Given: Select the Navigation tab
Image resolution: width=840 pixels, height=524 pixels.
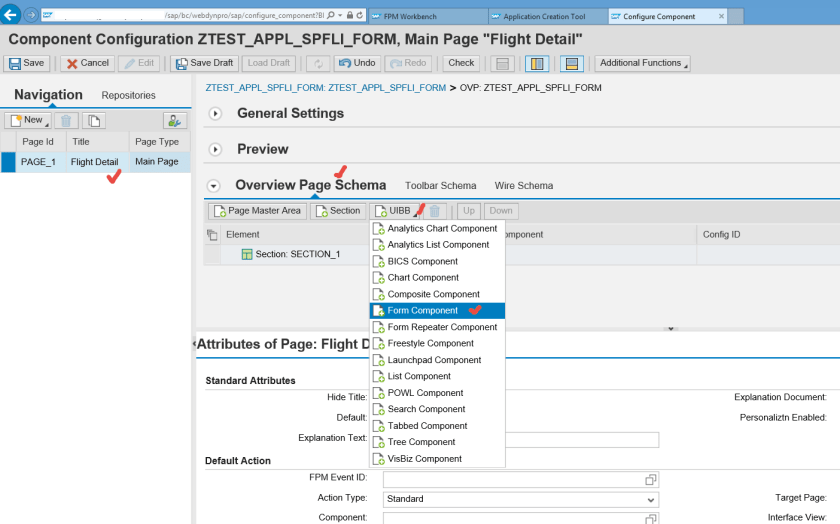Looking at the screenshot, I should point(48,95).
